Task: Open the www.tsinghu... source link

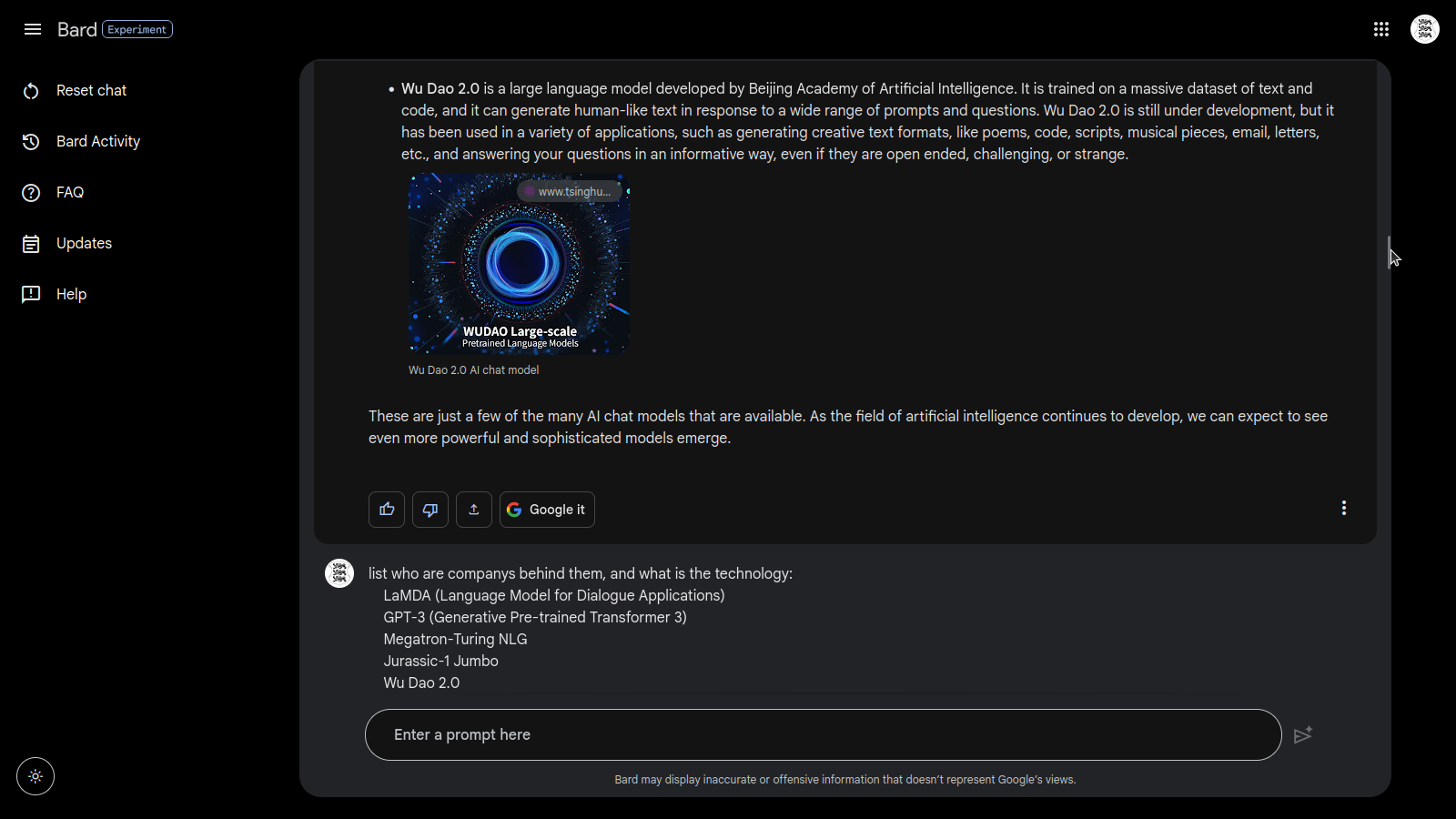Action: coord(570,192)
